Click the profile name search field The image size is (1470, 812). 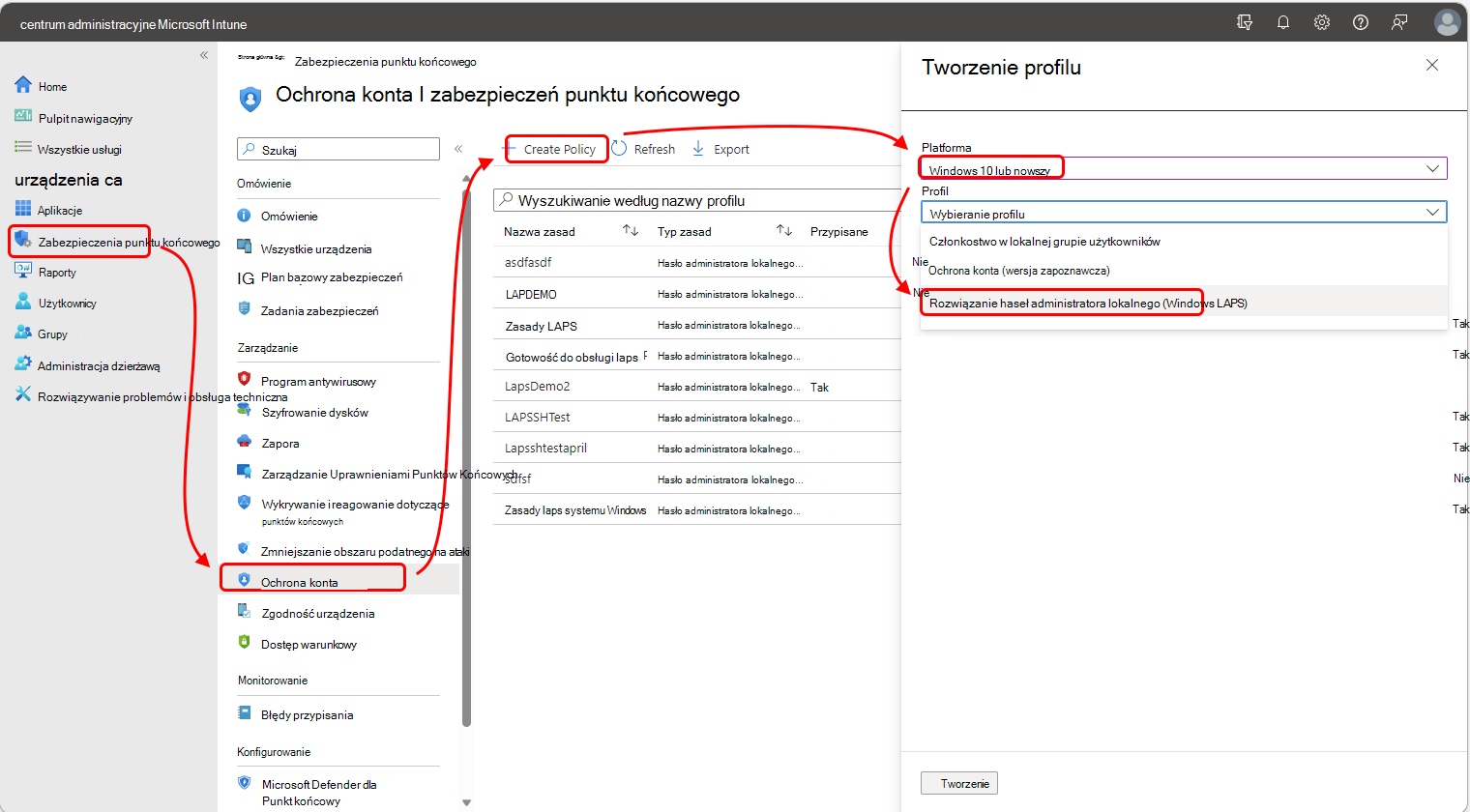click(697, 200)
